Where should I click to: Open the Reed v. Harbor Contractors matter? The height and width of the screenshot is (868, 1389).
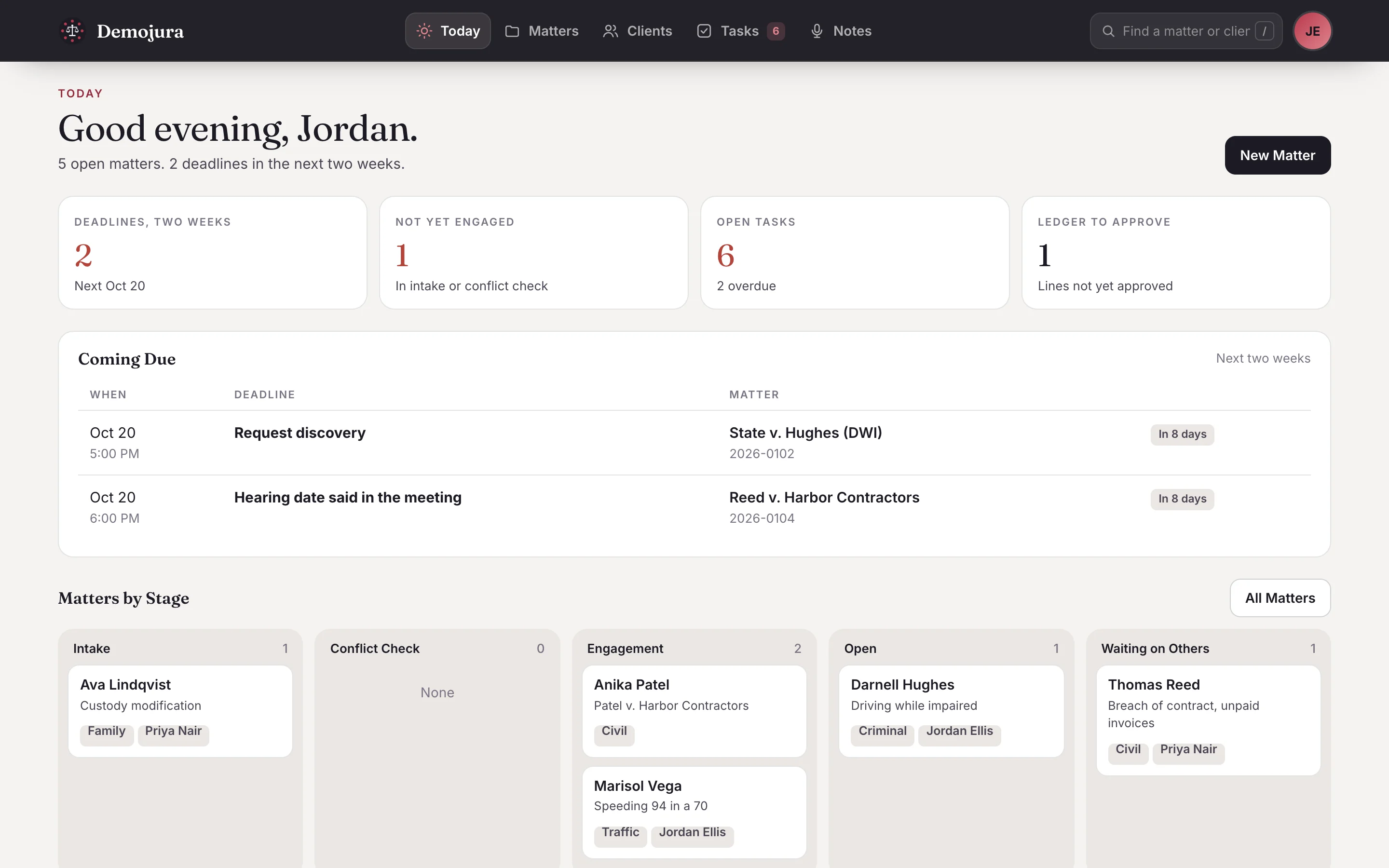[x=824, y=497]
